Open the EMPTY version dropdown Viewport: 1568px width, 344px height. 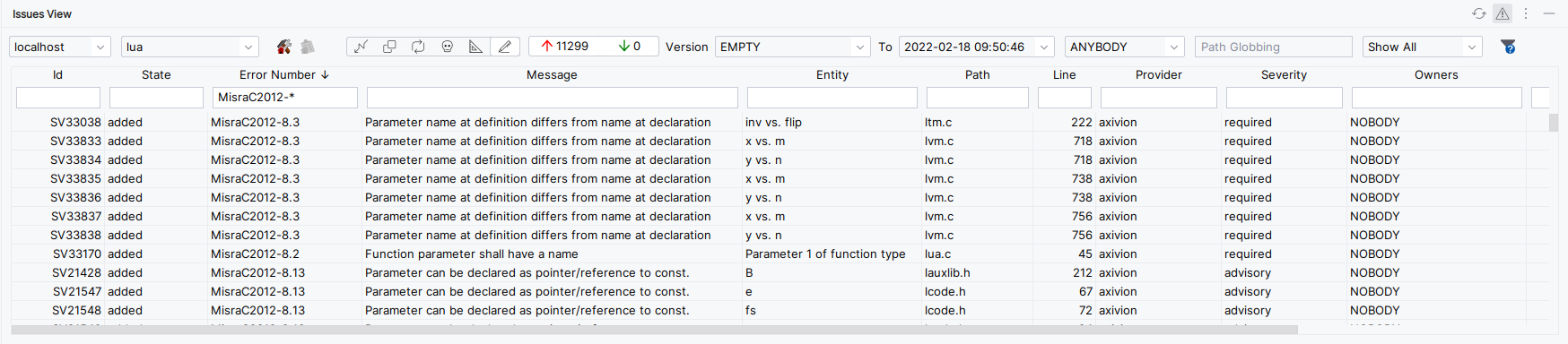coord(793,47)
